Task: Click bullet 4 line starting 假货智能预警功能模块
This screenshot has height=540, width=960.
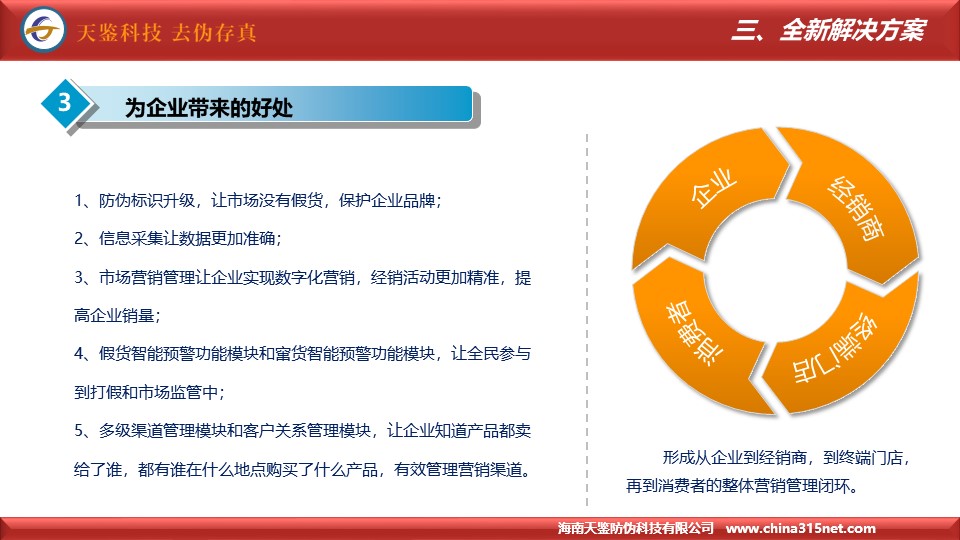Action: click(302, 353)
